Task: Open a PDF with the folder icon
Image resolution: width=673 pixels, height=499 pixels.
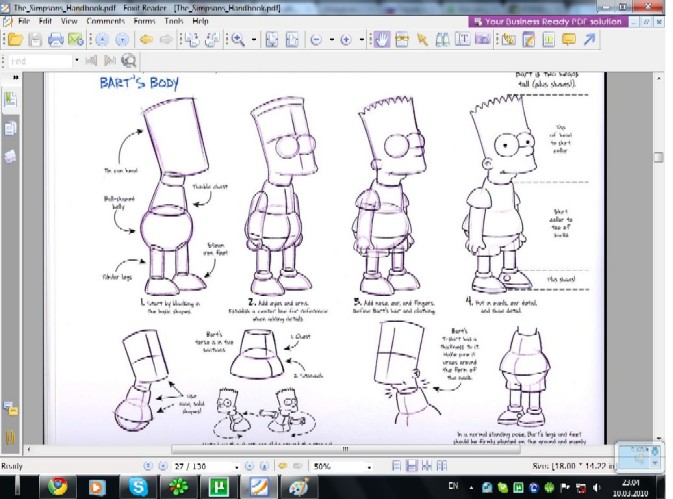Action: pyautogui.click(x=15, y=40)
